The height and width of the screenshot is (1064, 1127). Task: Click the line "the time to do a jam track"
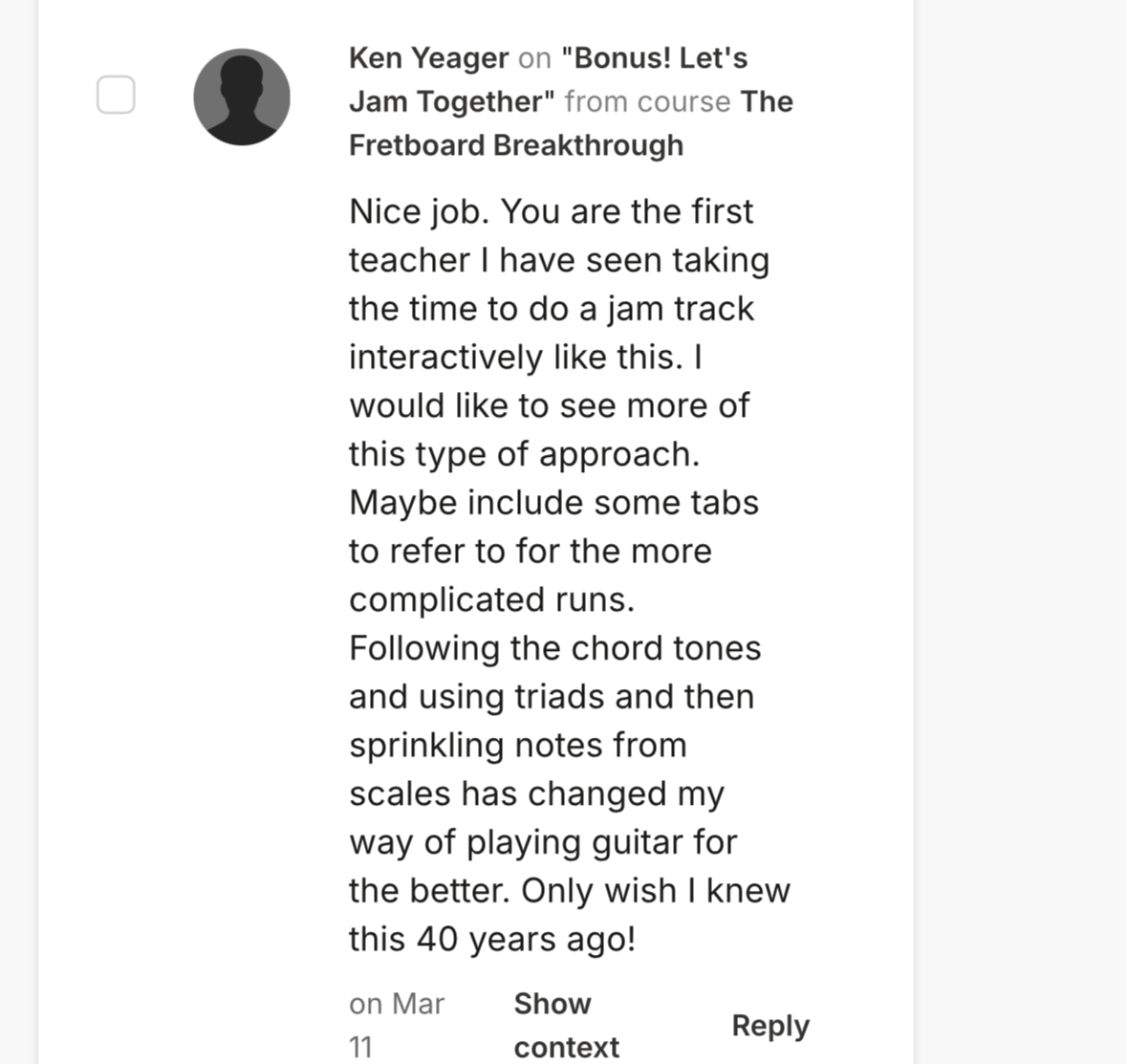pos(551,309)
